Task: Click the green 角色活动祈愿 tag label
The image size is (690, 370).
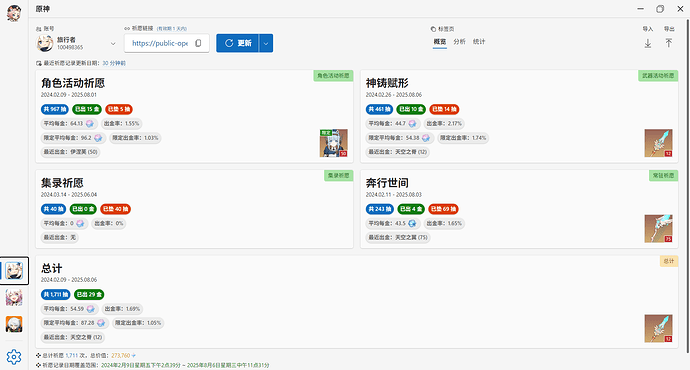Action: coord(334,76)
